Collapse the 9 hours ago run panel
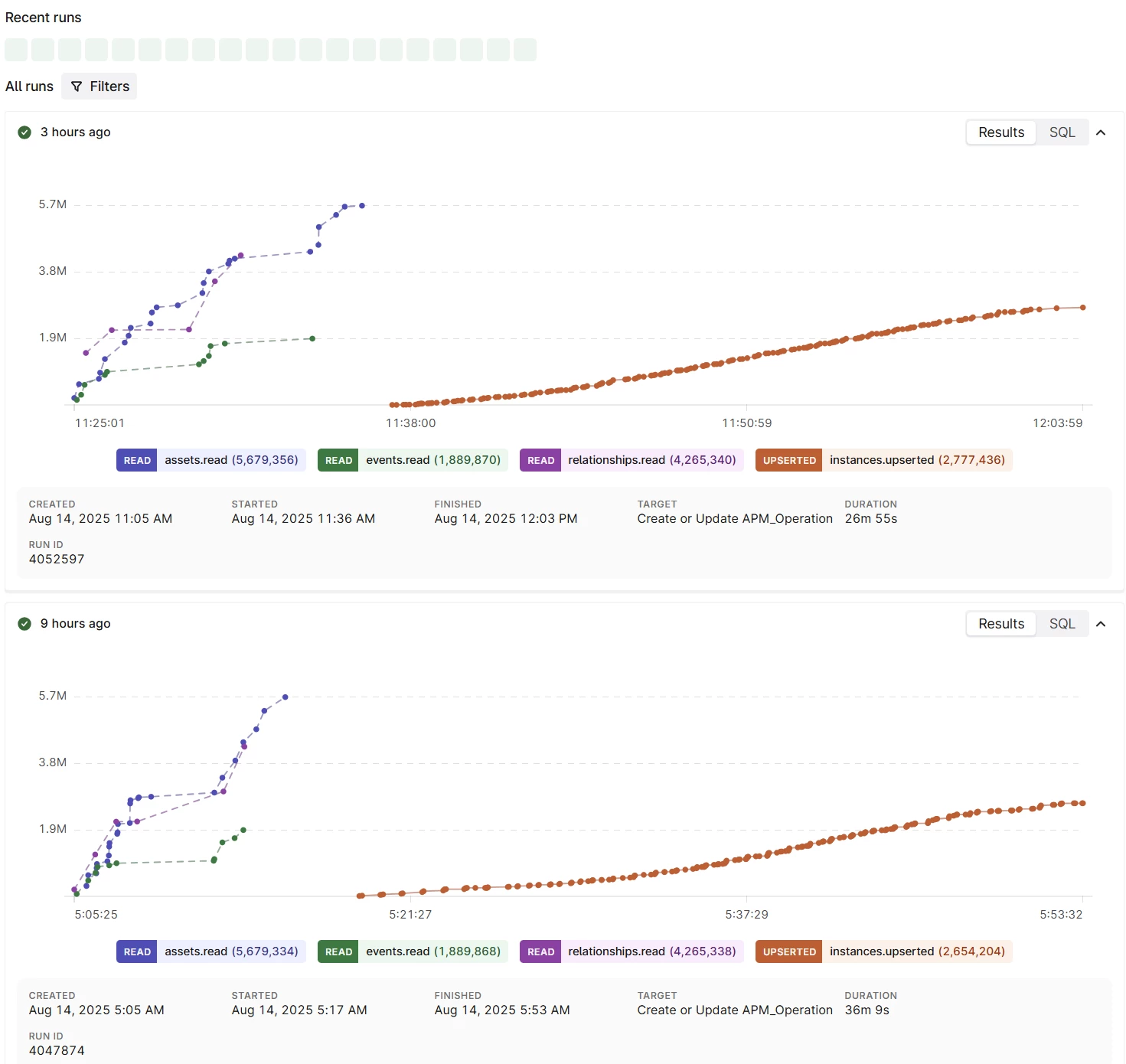 tap(1101, 624)
